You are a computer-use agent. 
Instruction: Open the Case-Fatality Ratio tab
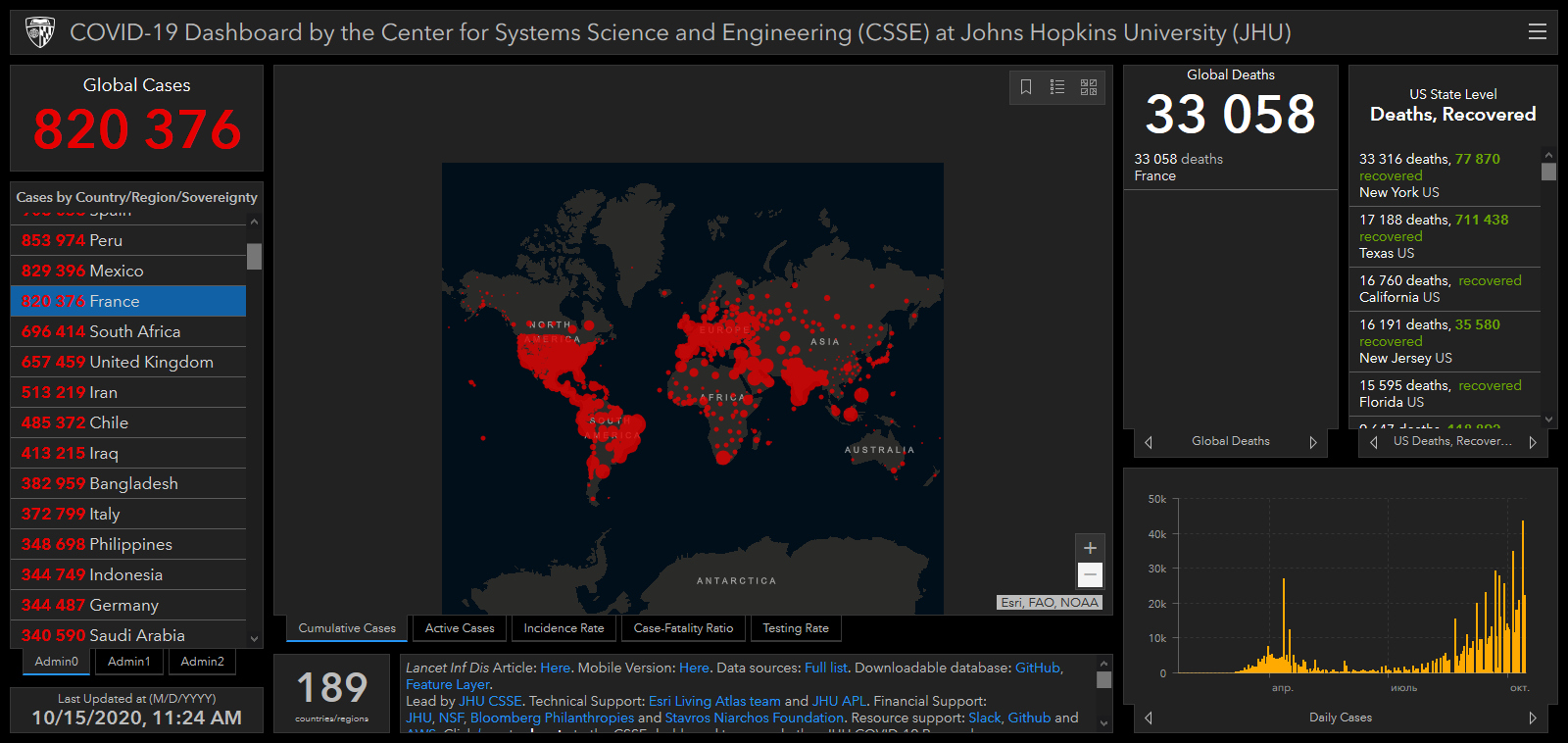click(x=683, y=628)
